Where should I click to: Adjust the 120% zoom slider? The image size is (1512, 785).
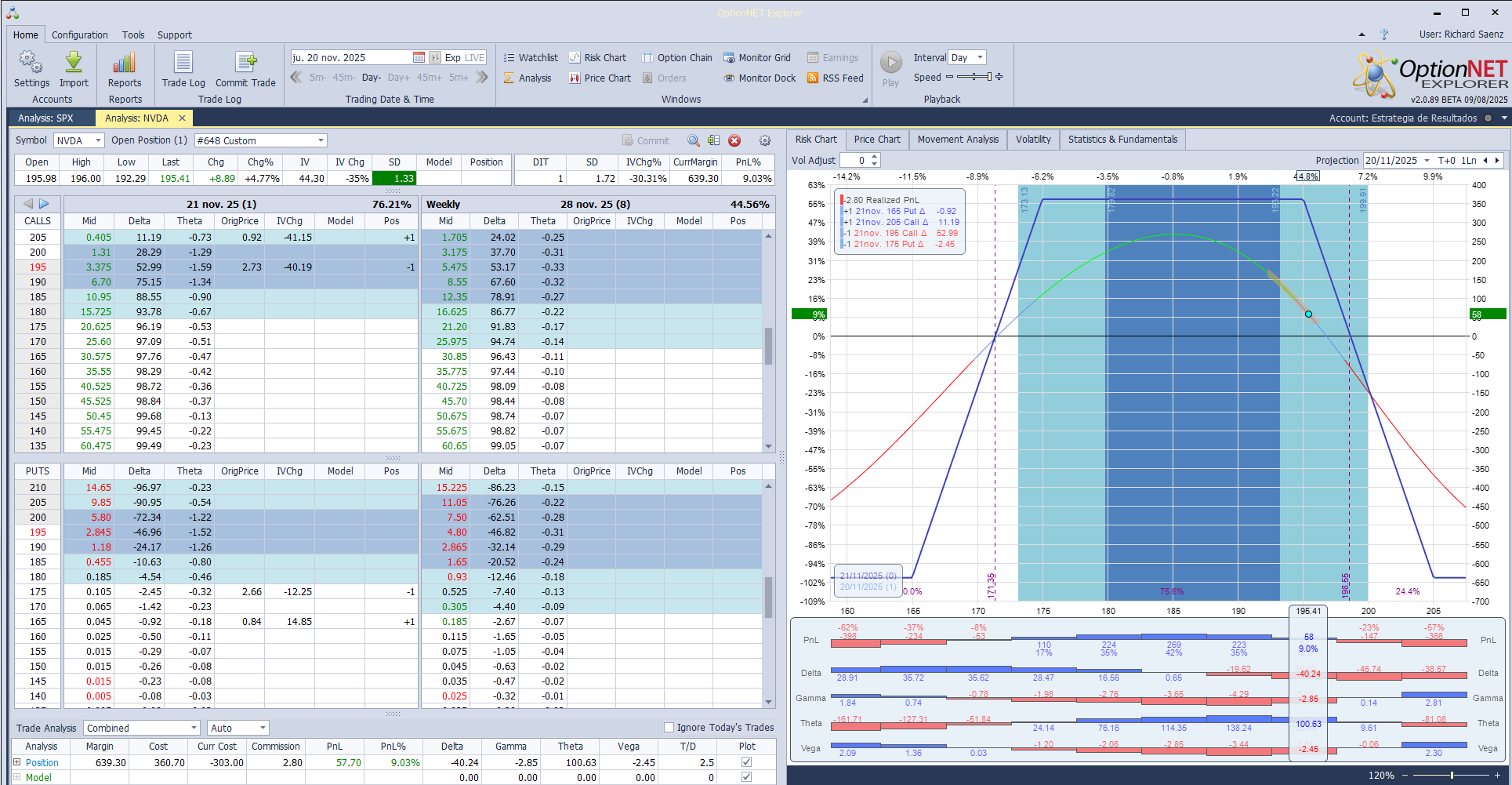[1451, 776]
